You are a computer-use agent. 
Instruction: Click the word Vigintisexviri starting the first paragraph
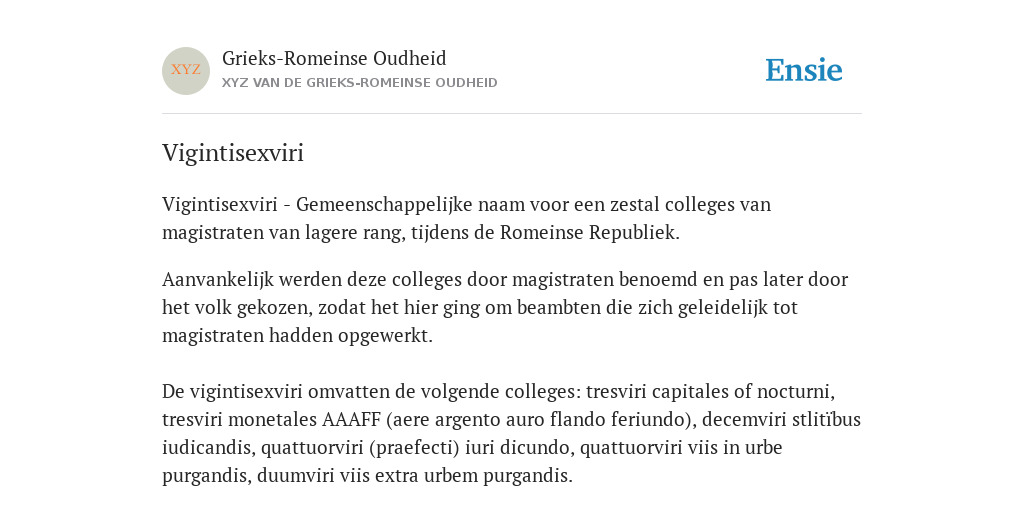(x=220, y=204)
